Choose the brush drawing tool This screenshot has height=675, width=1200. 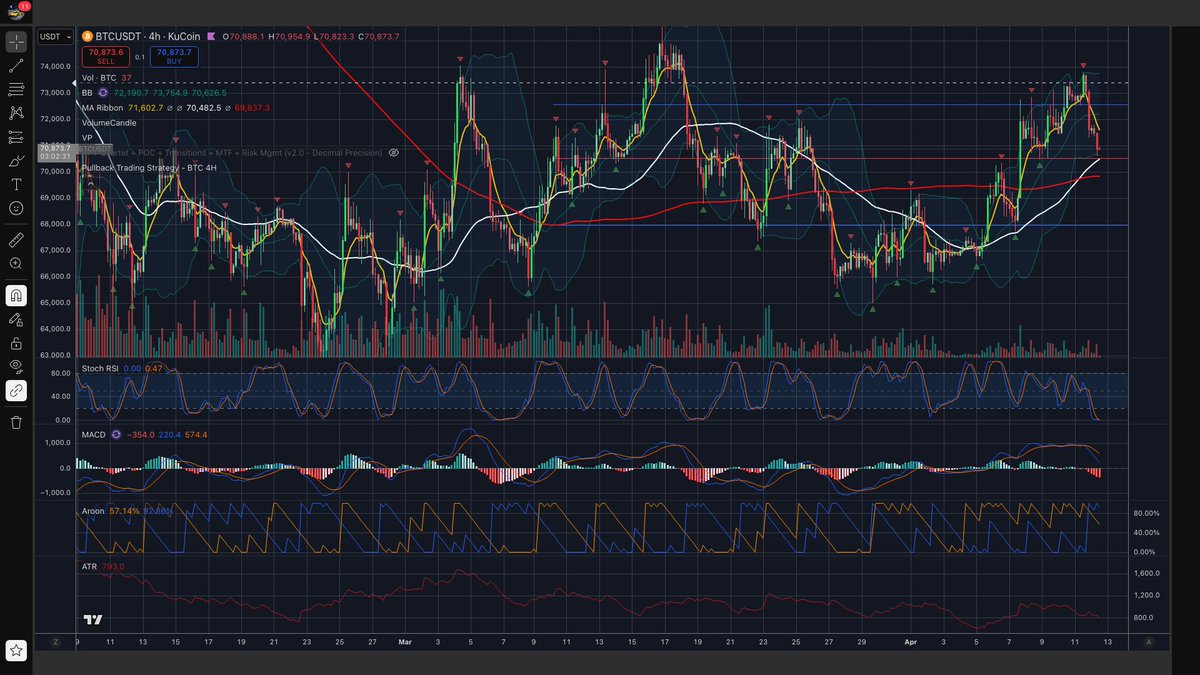coord(16,161)
